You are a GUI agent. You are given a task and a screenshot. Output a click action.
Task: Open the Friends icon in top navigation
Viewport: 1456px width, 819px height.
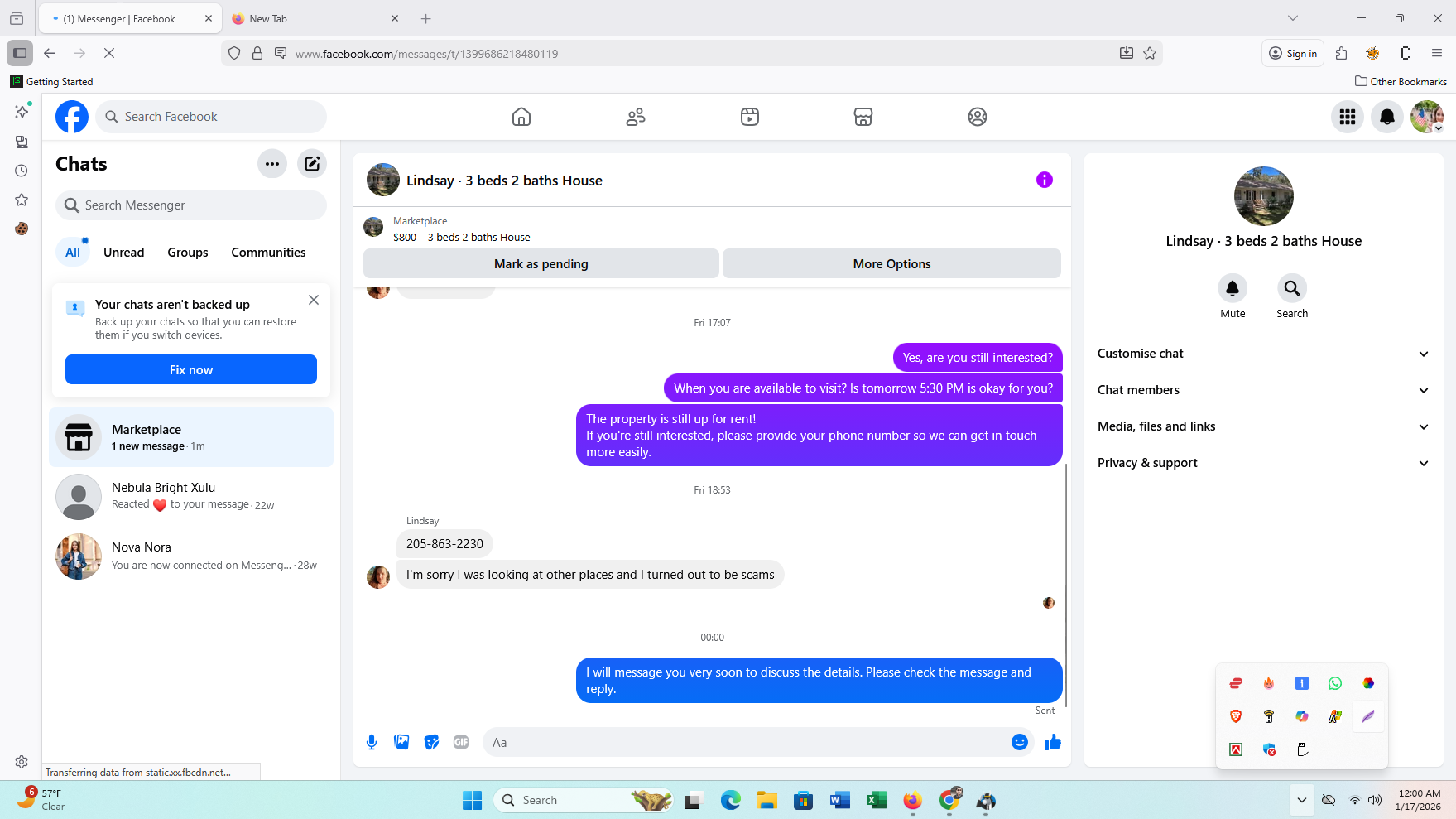pos(636,117)
